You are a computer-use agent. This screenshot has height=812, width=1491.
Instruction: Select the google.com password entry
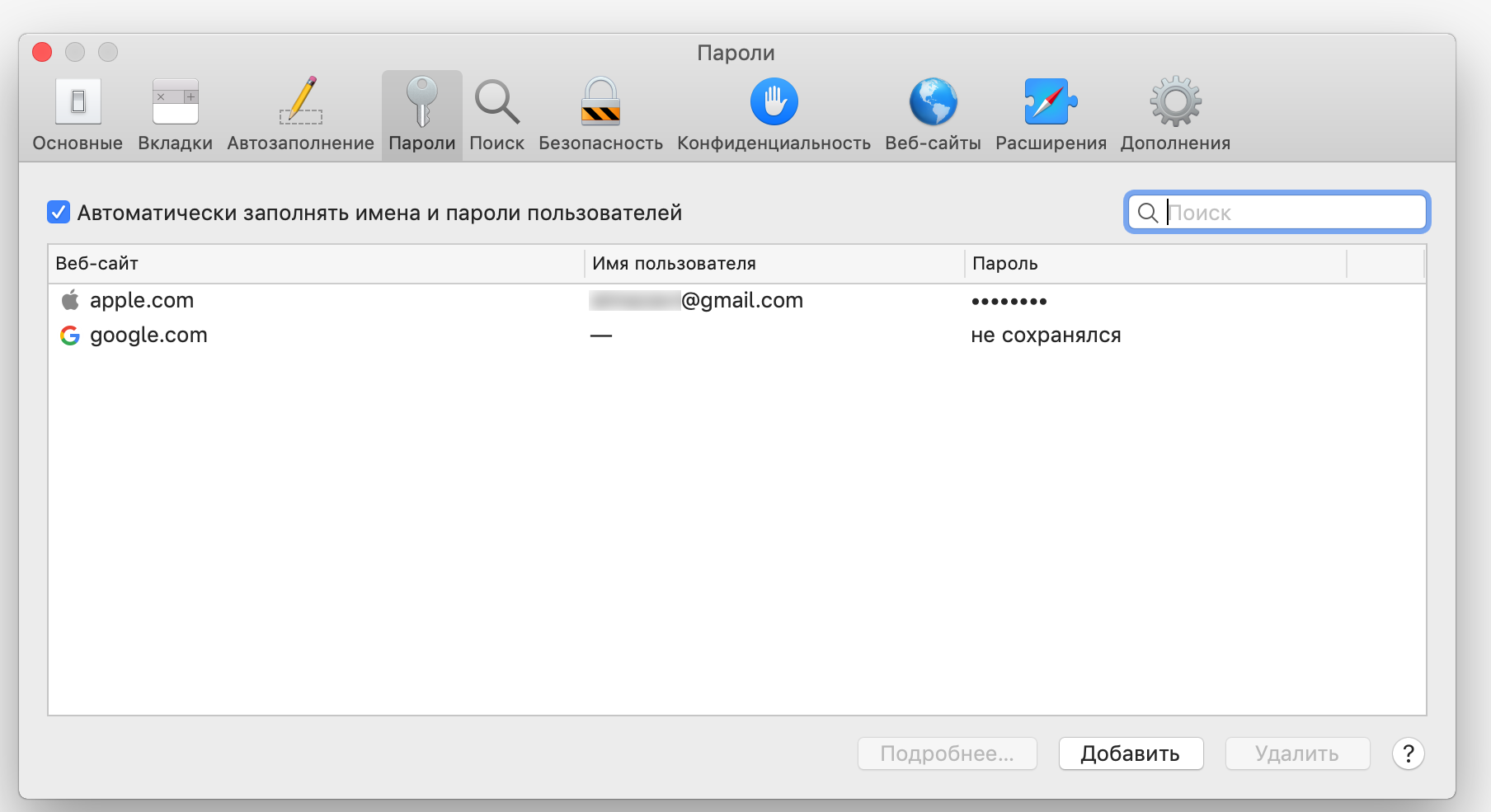(148, 336)
